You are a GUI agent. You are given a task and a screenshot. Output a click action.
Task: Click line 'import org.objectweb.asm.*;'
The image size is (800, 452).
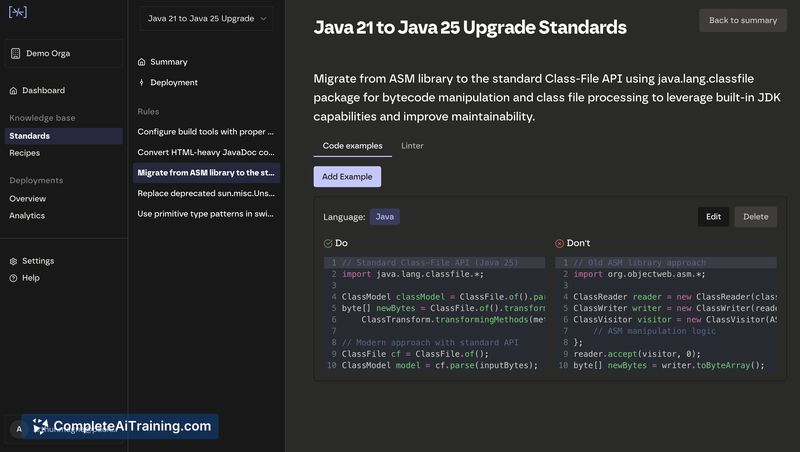pyautogui.click(x=639, y=274)
